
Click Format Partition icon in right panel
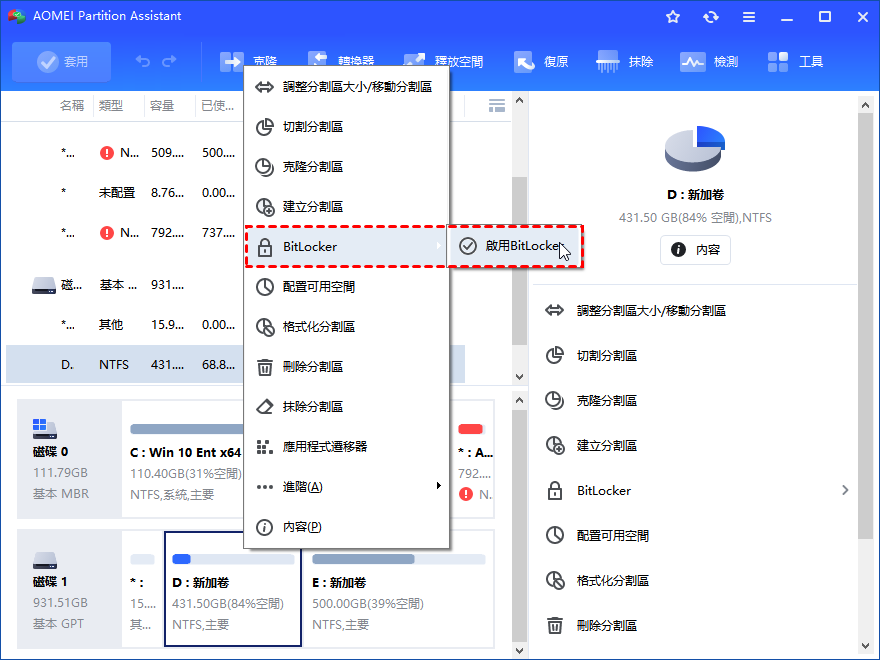coord(555,580)
